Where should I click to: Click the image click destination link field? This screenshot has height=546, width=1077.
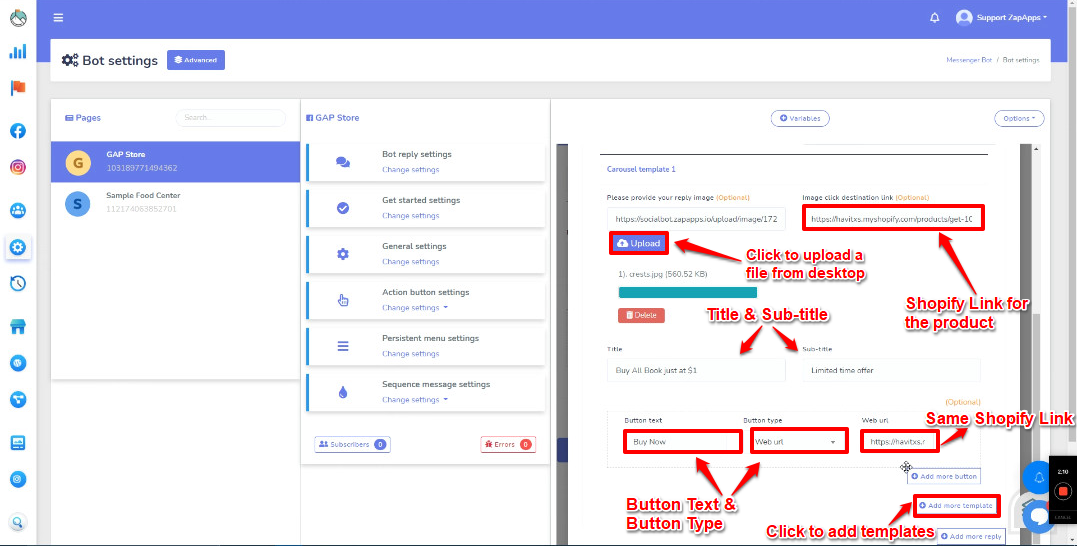pos(892,219)
